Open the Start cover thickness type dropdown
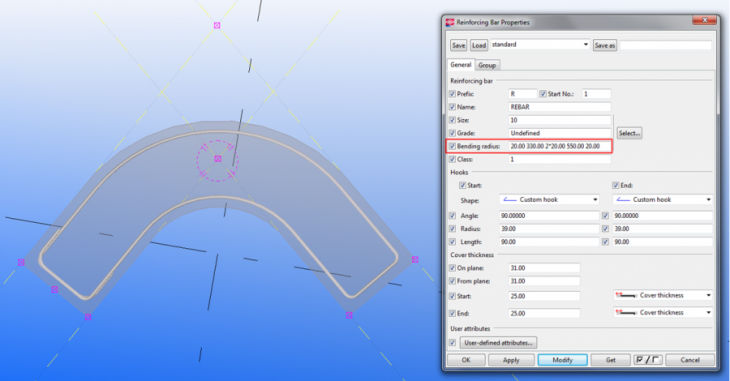730x381 pixels. tap(663, 296)
